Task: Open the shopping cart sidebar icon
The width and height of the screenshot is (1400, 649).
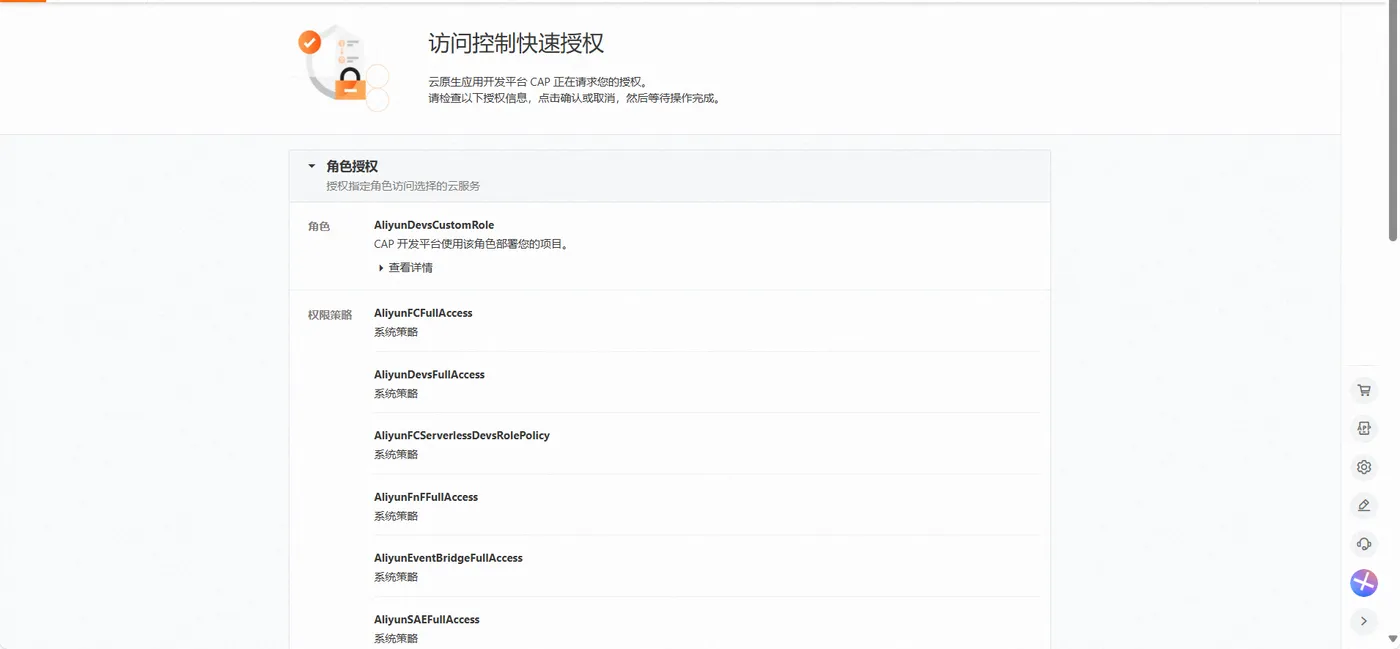Action: pyautogui.click(x=1364, y=390)
